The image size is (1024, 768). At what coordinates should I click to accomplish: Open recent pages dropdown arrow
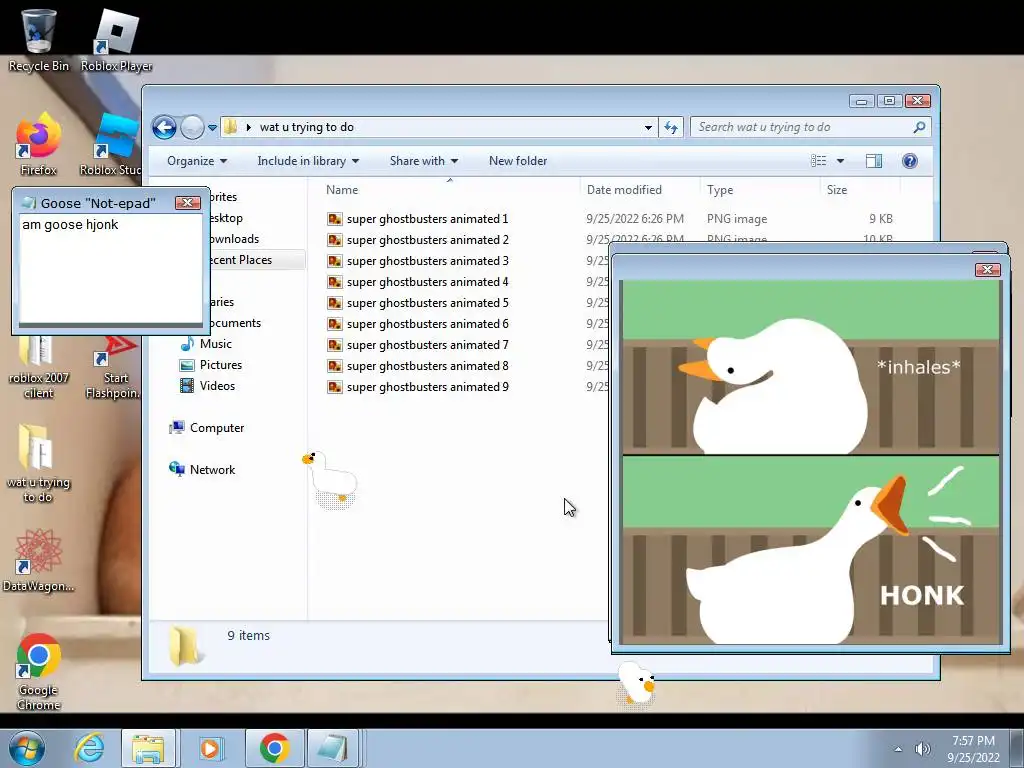click(212, 127)
